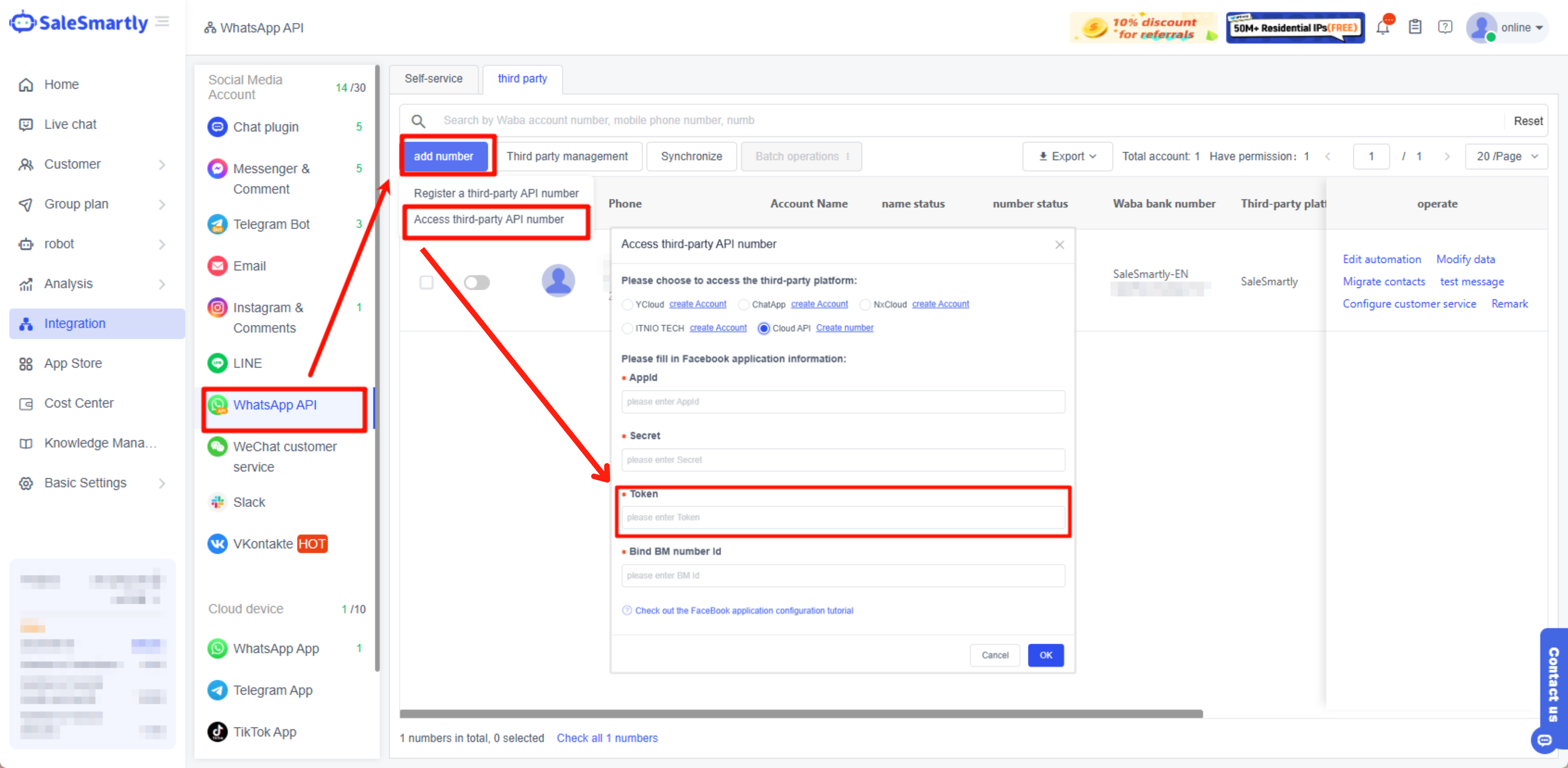Click the clipboard task icon in header
Image resolution: width=1568 pixels, height=768 pixels.
click(1415, 27)
